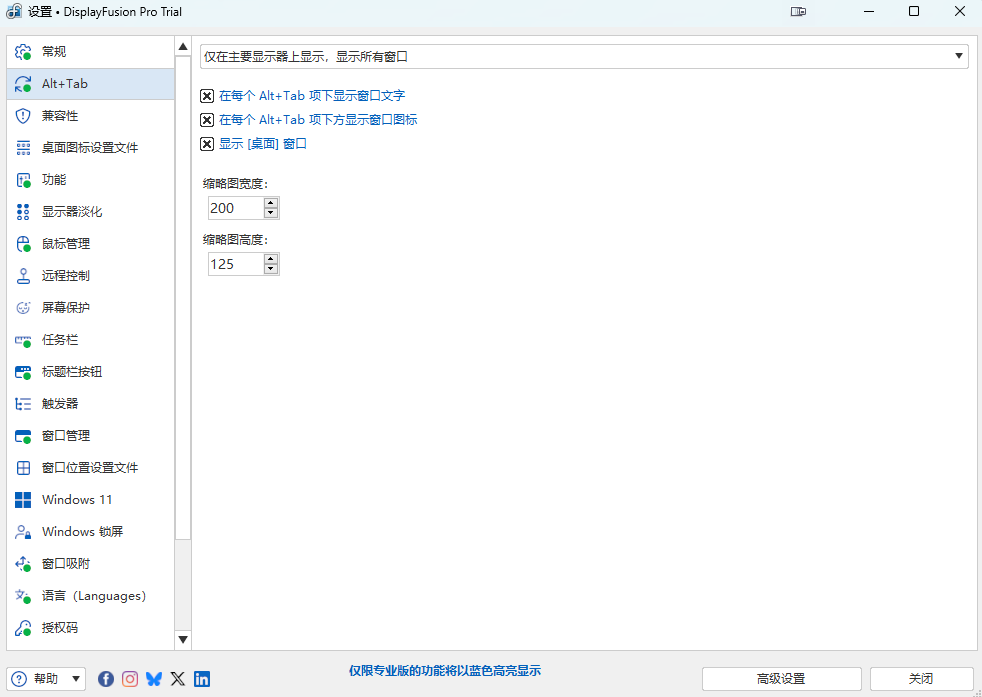Click the 高级设置 button
This screenshot has height=697, width=982.
(x=781, y=679)
